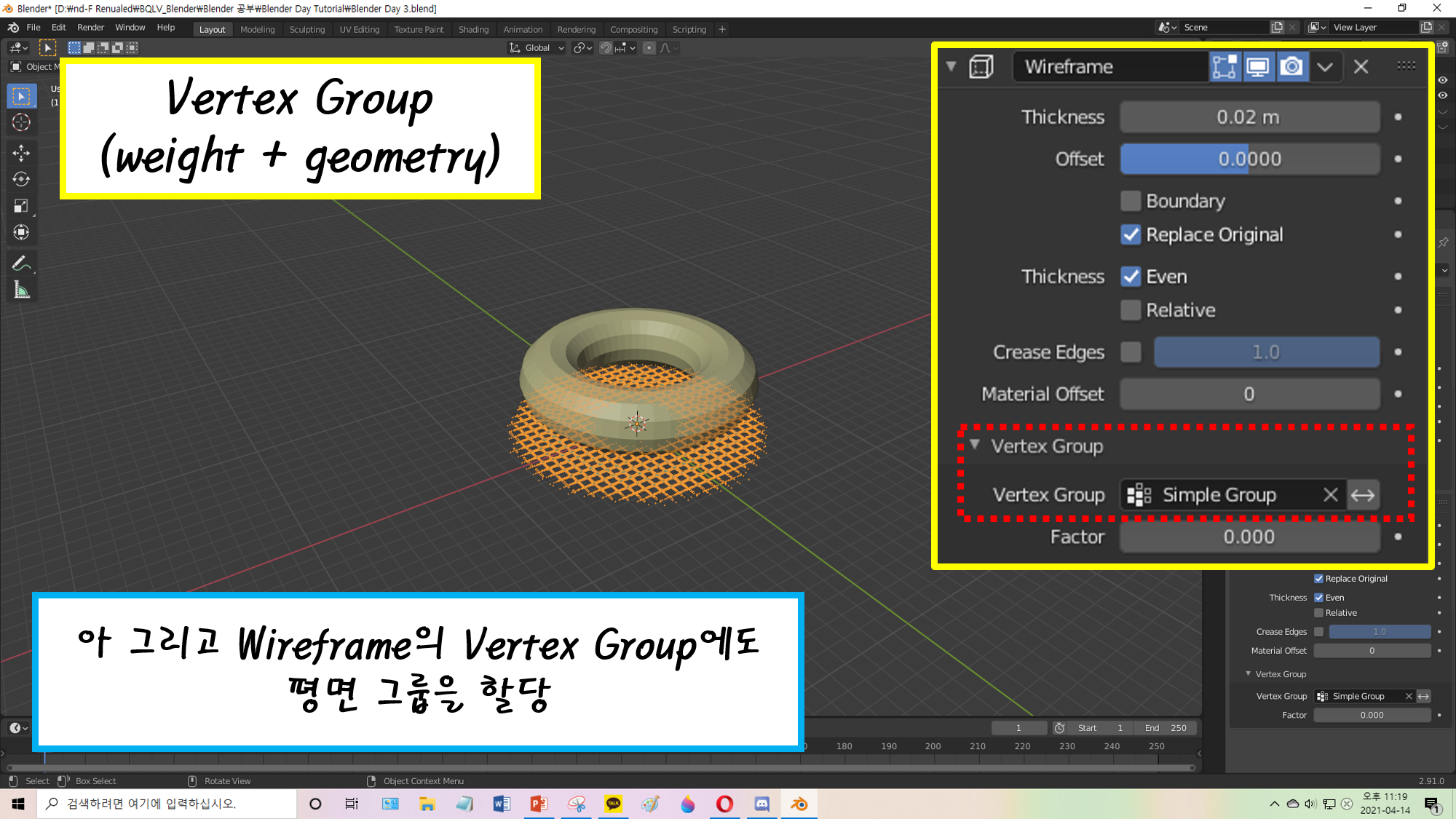
Task: Click the Offset slider field
Action: tap(1249, 159)
